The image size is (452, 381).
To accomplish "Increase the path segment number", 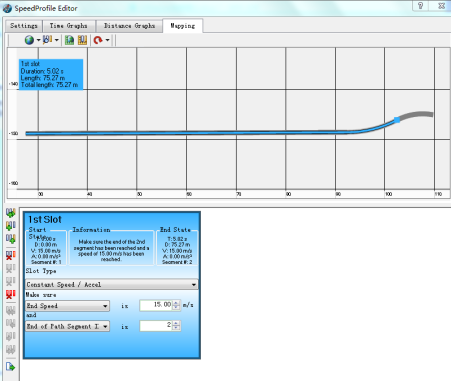I will [x=176, y=323].
